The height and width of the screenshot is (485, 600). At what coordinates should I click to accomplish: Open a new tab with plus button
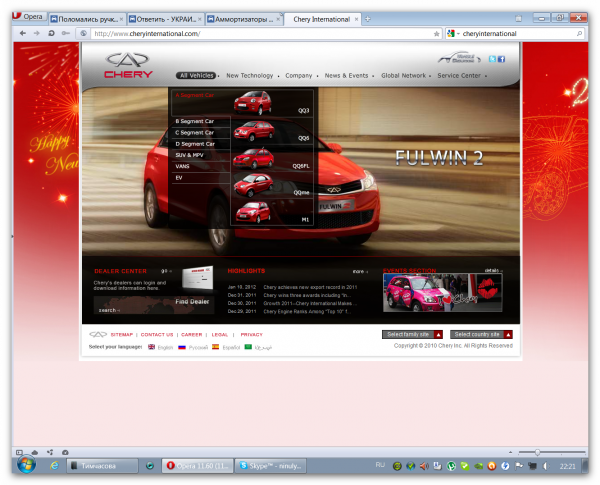click(367, 19)
